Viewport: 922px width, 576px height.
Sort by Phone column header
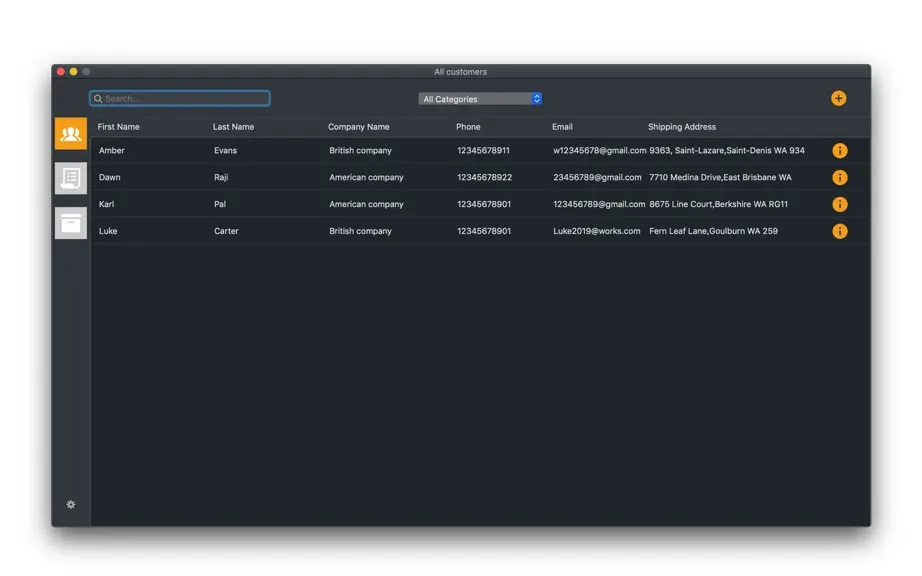[468, 126]
